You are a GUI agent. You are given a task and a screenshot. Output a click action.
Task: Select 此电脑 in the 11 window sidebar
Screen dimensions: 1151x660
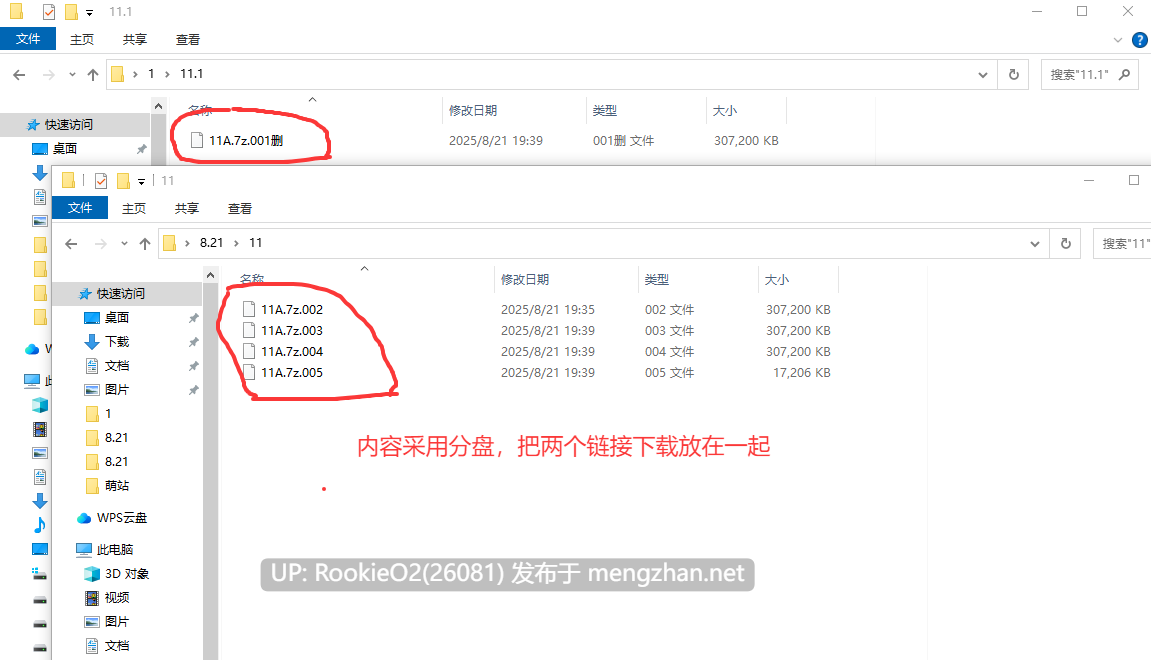(115, 549)
